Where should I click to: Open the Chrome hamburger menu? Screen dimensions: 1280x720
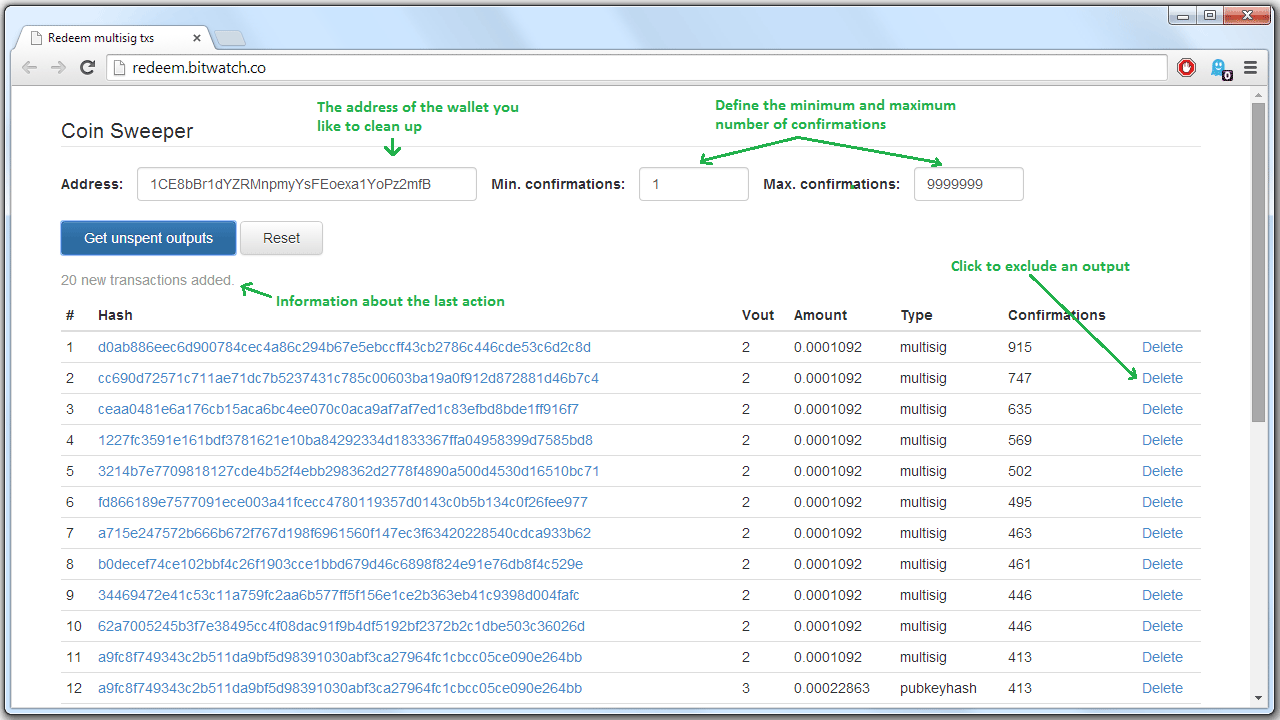click(x=1250, y=68)
